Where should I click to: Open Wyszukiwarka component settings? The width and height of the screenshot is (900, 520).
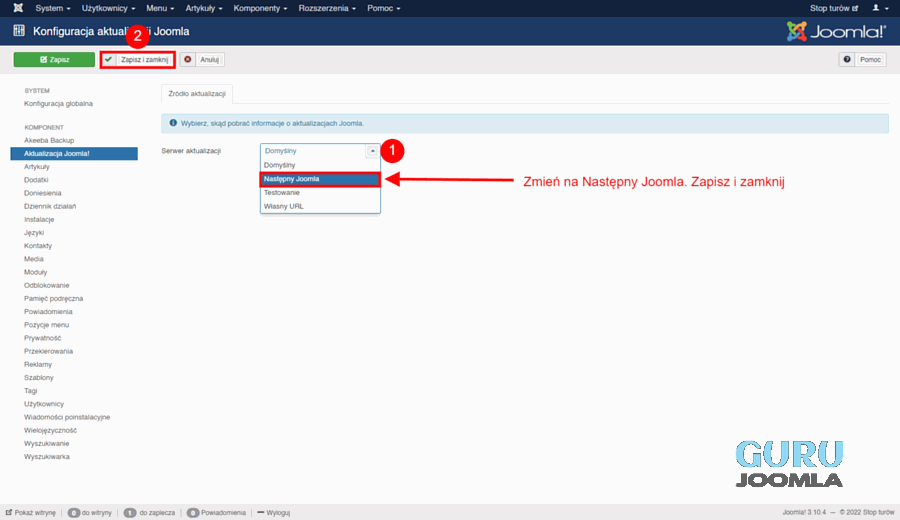pyautogui.click(x=46, y=457)
